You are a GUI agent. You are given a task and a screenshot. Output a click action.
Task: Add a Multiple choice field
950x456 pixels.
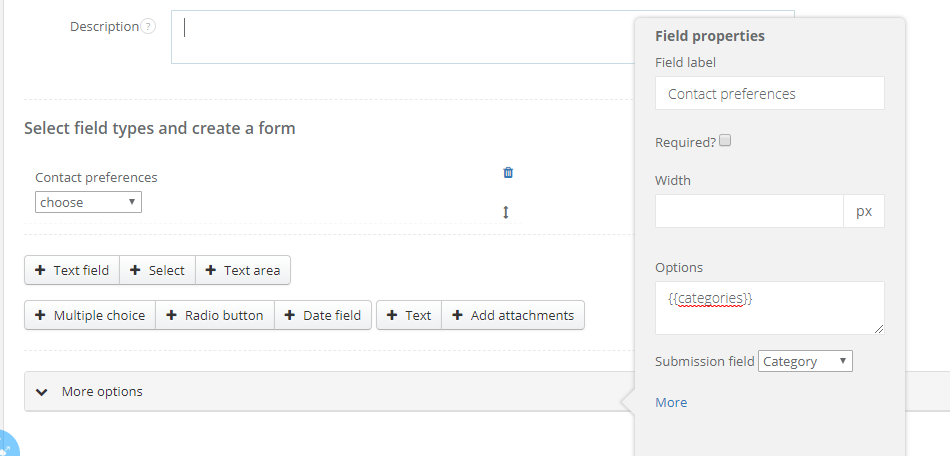pos(90,315)
